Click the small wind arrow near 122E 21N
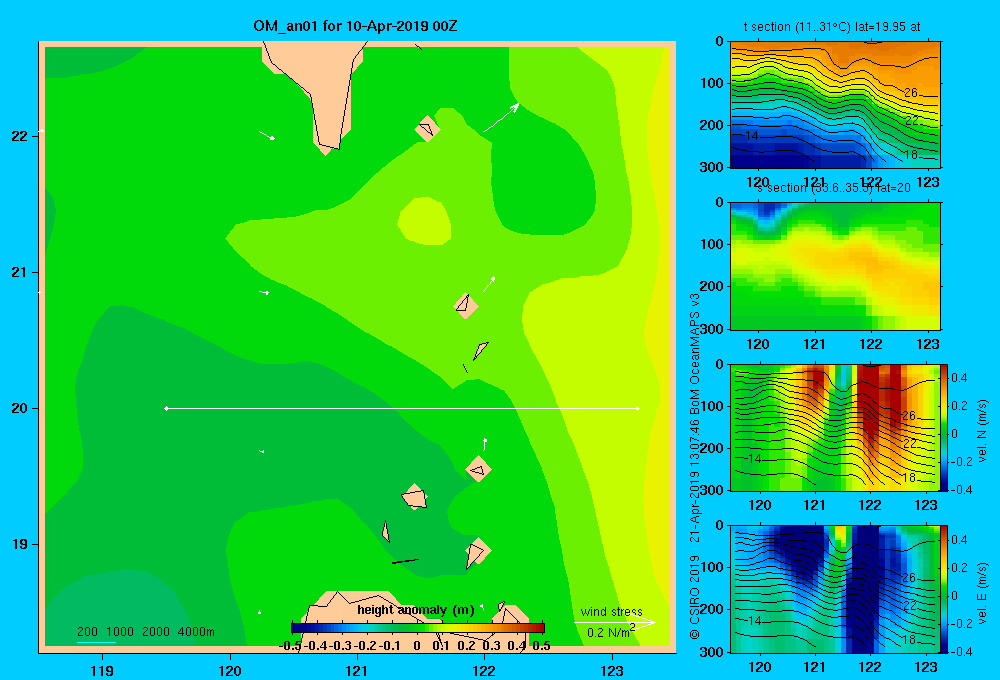Viewport: 1000px width, 680px height. 489,285
